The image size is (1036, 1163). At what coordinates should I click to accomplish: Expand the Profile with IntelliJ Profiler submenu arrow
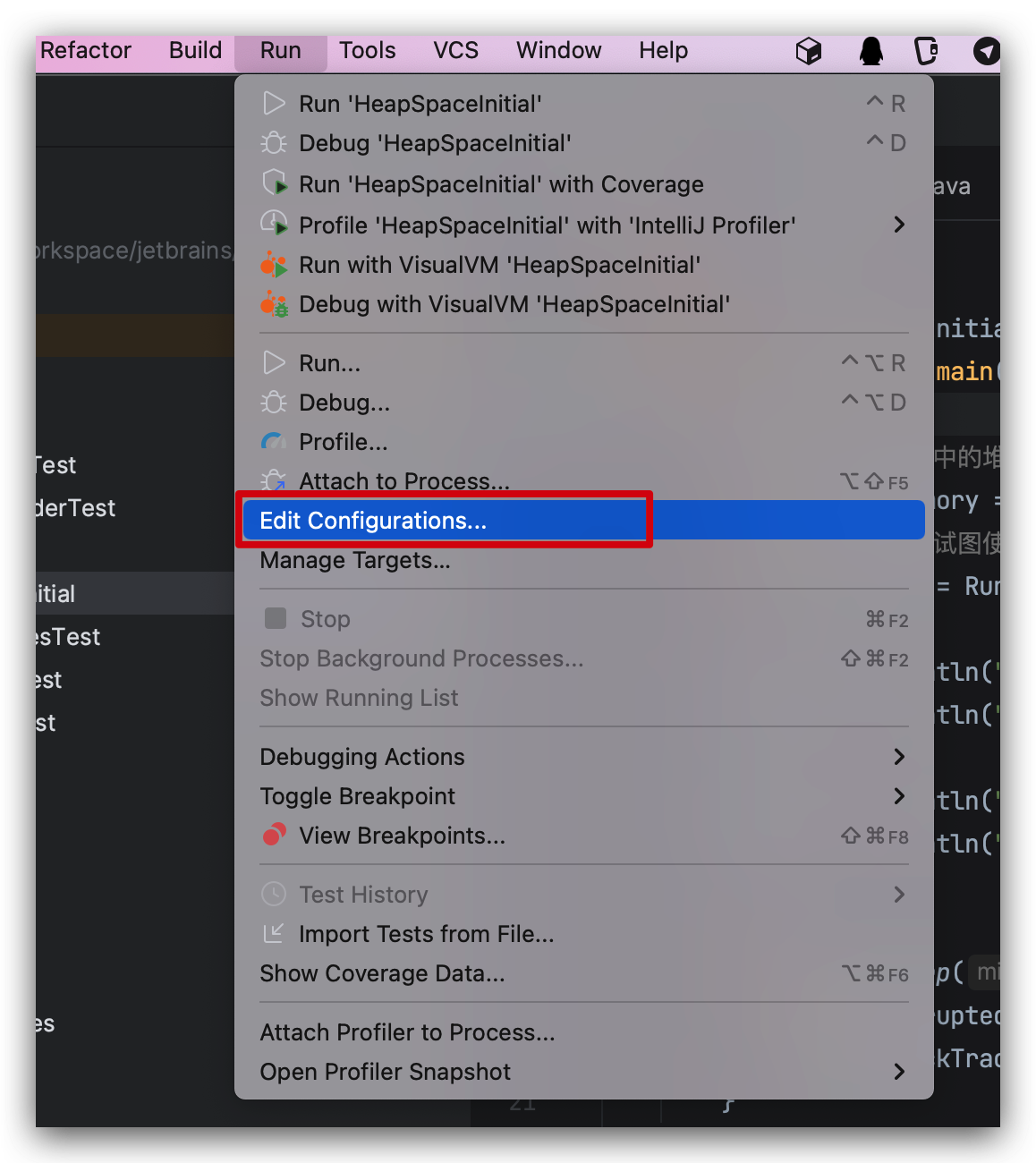pyautogui.click(x=899, y=225)
